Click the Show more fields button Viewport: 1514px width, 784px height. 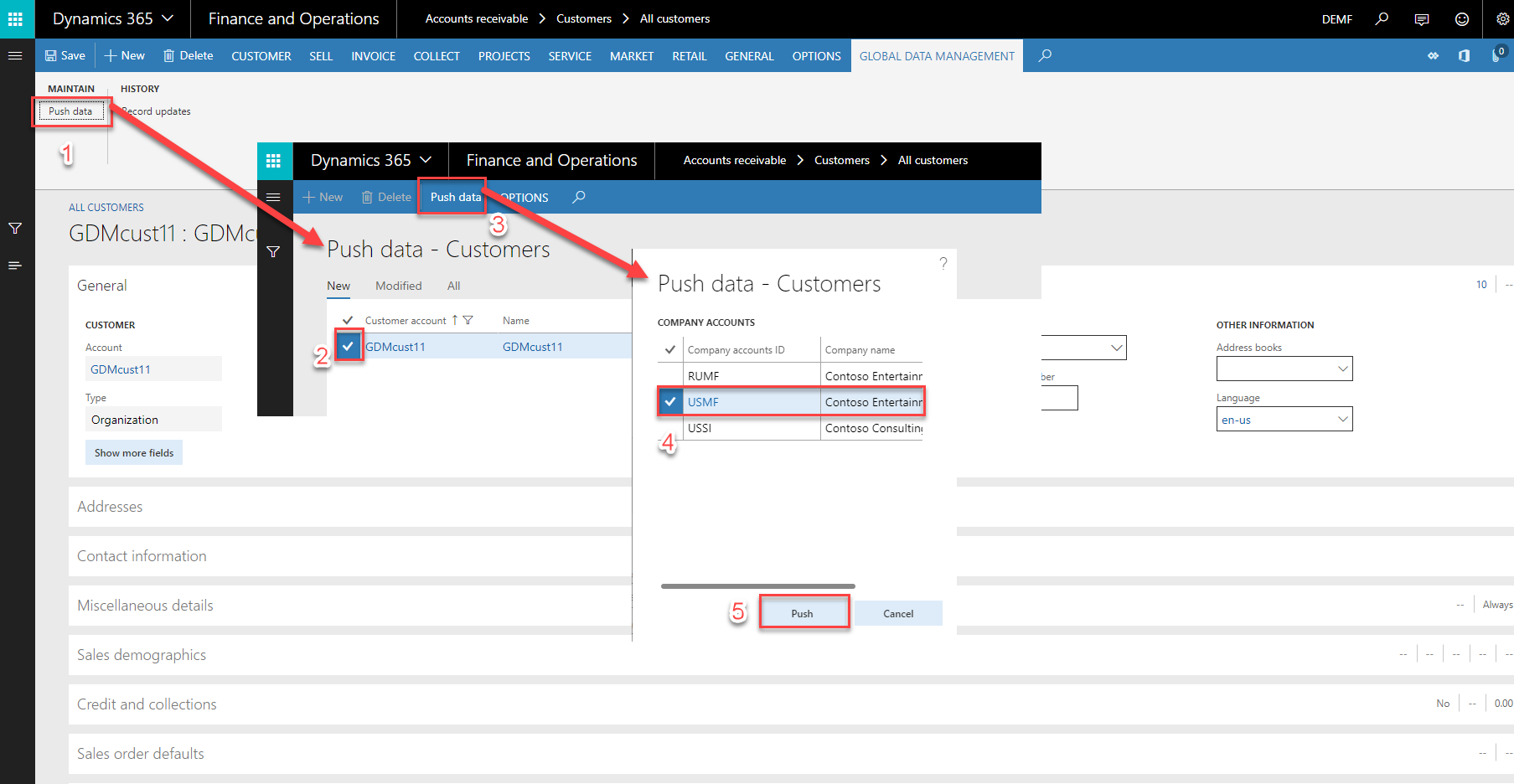tap(134, 452)
